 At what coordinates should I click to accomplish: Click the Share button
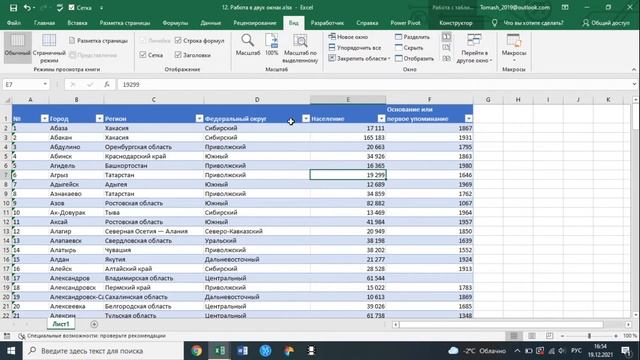(606, 23)
